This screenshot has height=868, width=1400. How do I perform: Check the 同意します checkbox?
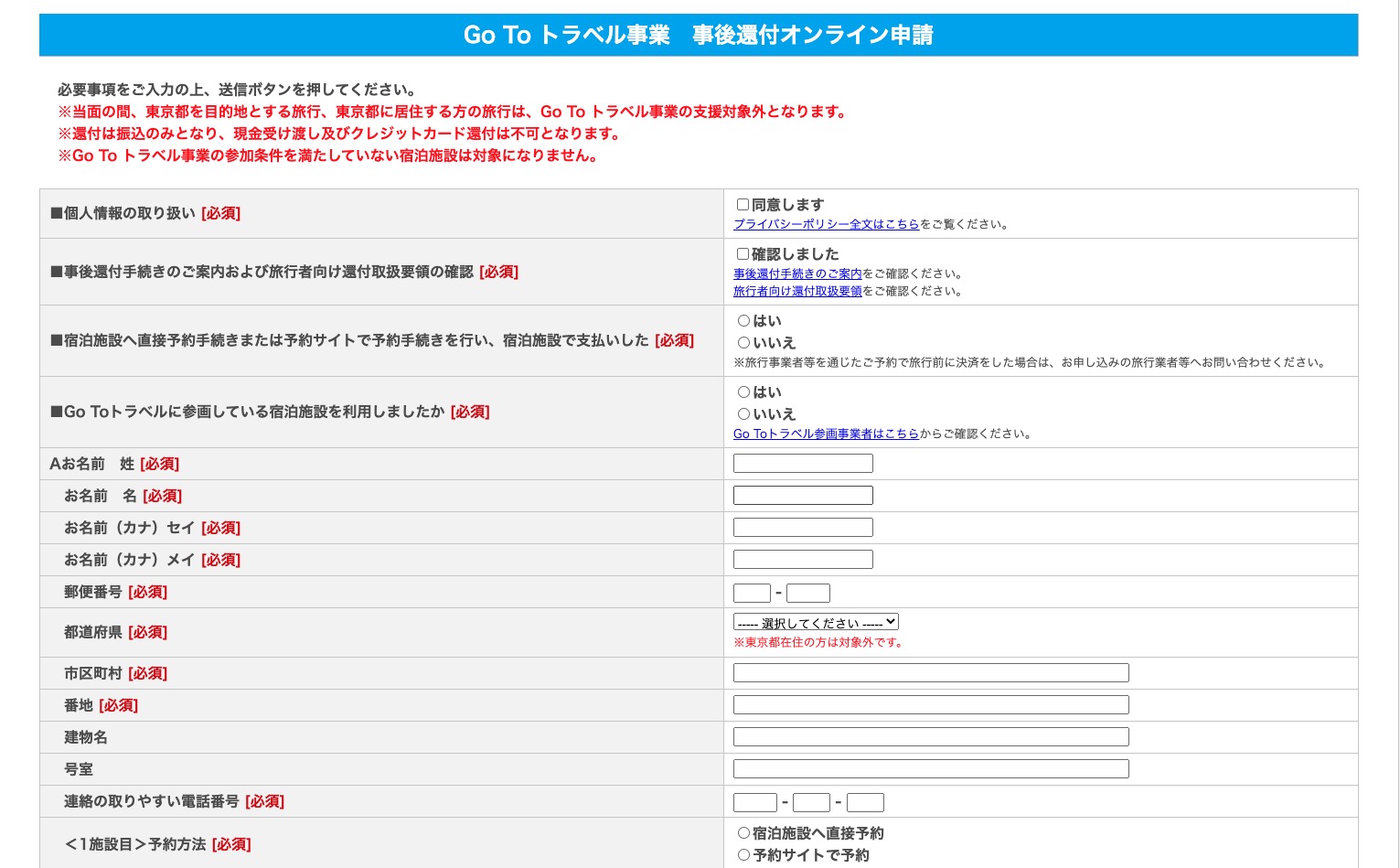pyautogui.click(x=743, y=205)
